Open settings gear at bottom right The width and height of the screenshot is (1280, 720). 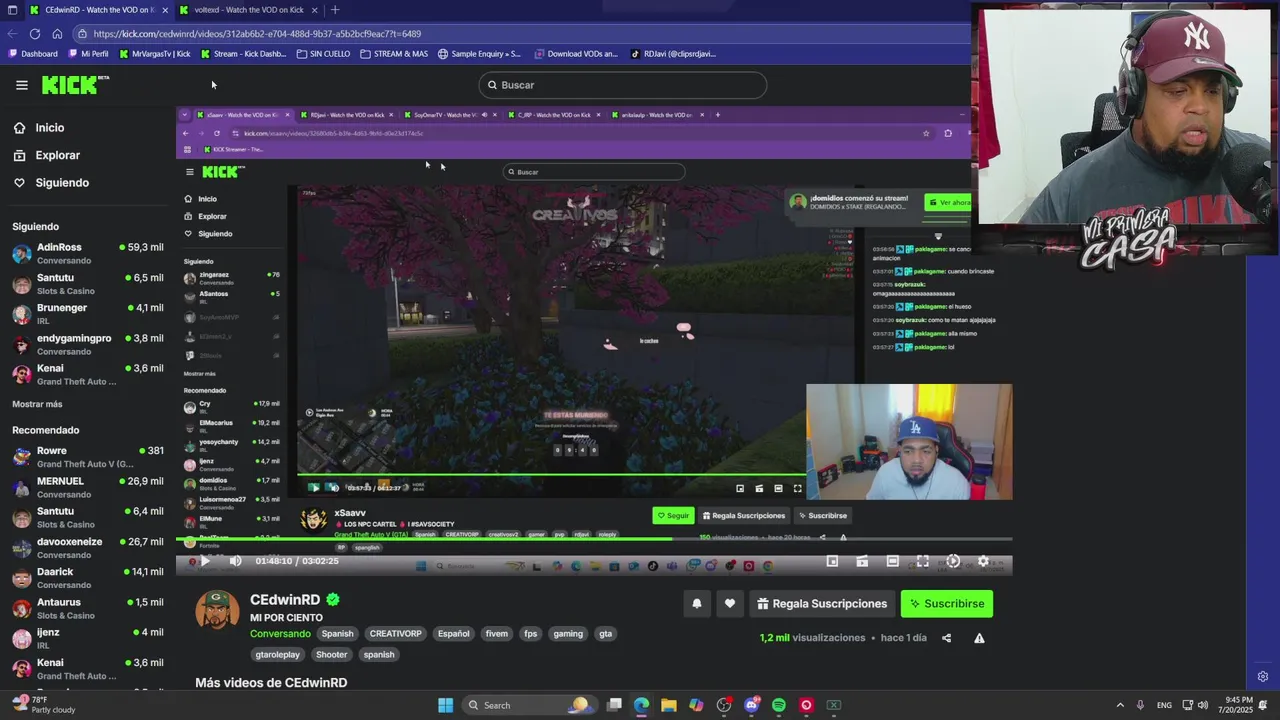(1263, 677)
